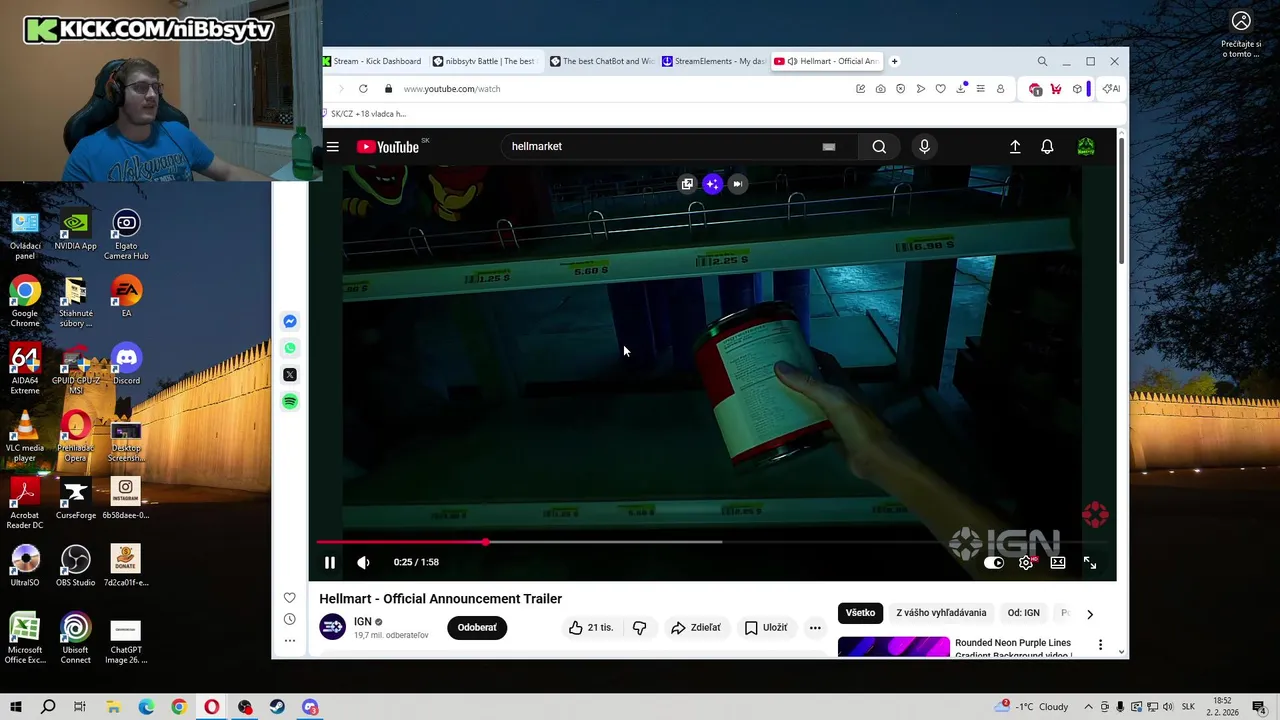The height and width of the screenshot is (720, 1280).
Task: Open Steam from the taskbar
Action: point(277,707)
